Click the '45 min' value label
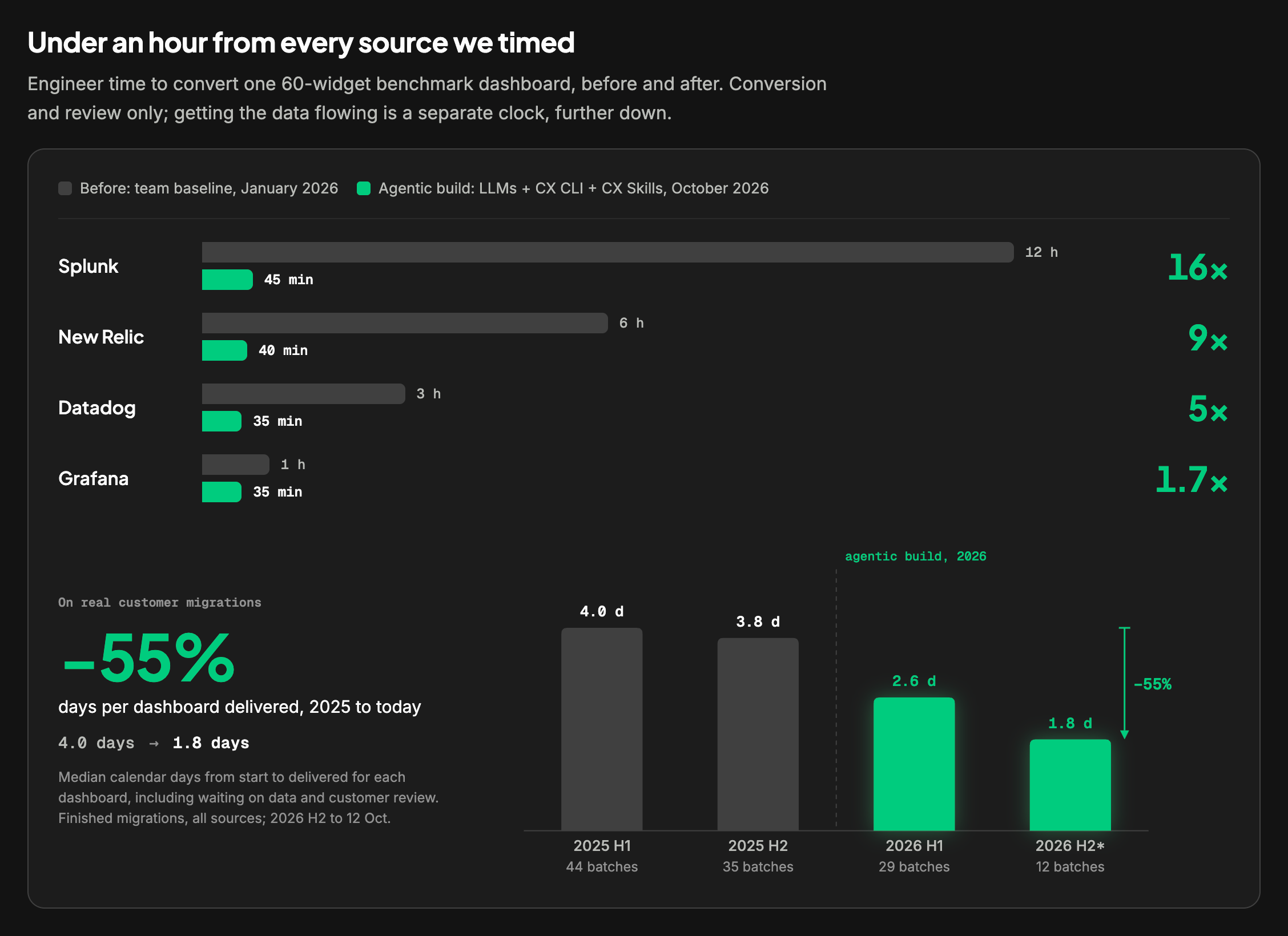Screen dimensions: 1288x936 coord(288,280)
